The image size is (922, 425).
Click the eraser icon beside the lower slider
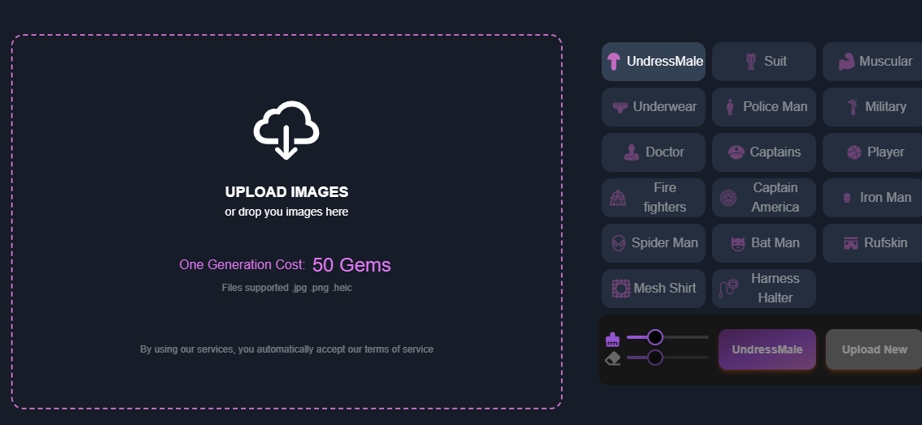(613, 359)
